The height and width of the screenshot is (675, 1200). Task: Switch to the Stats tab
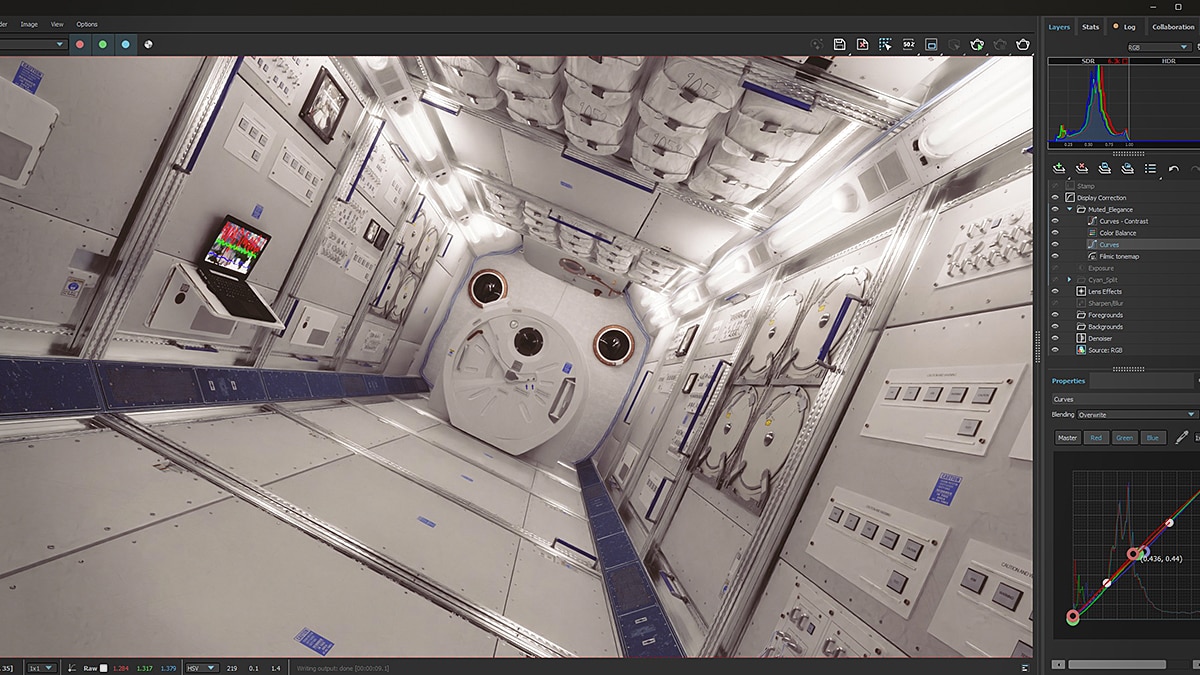point(1090,27)
